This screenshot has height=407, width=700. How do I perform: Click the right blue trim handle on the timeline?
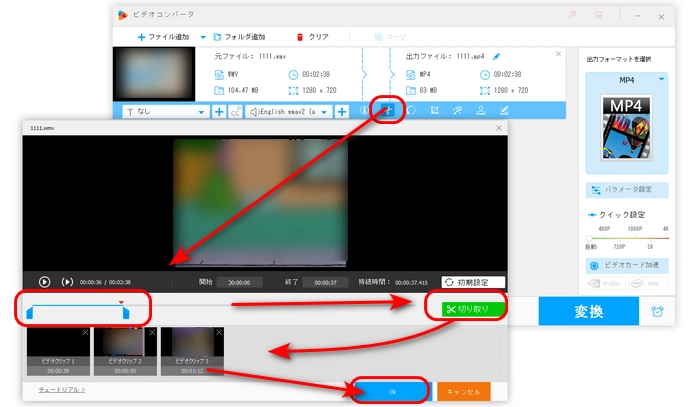tap(126, 312)
